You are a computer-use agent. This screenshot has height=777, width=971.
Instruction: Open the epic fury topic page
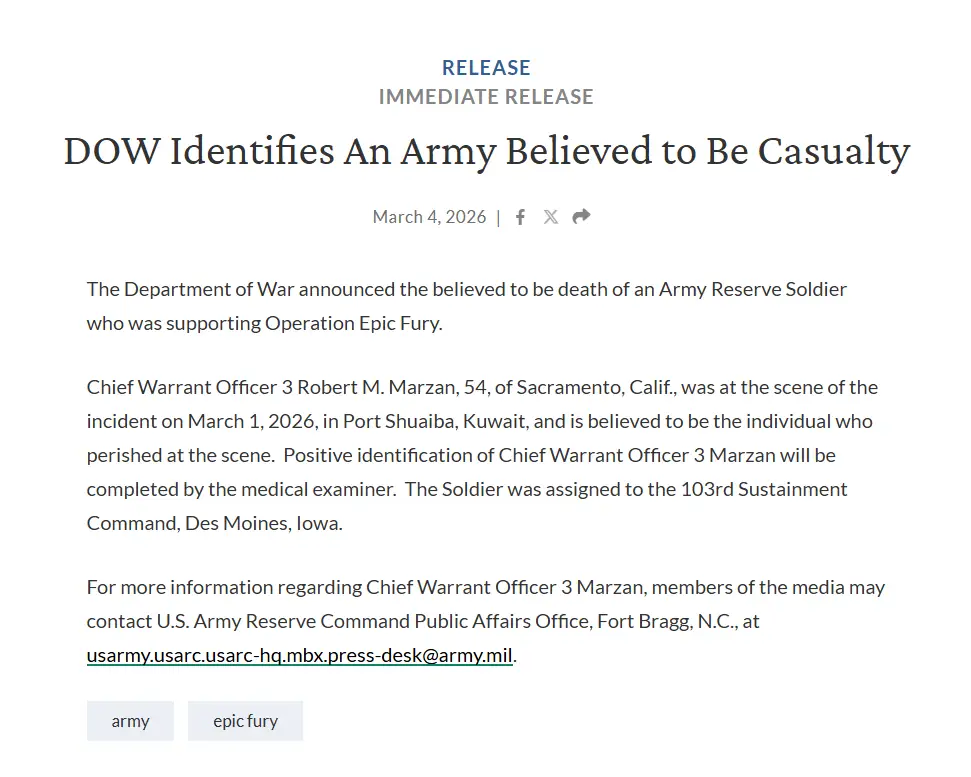coord(245,720)
